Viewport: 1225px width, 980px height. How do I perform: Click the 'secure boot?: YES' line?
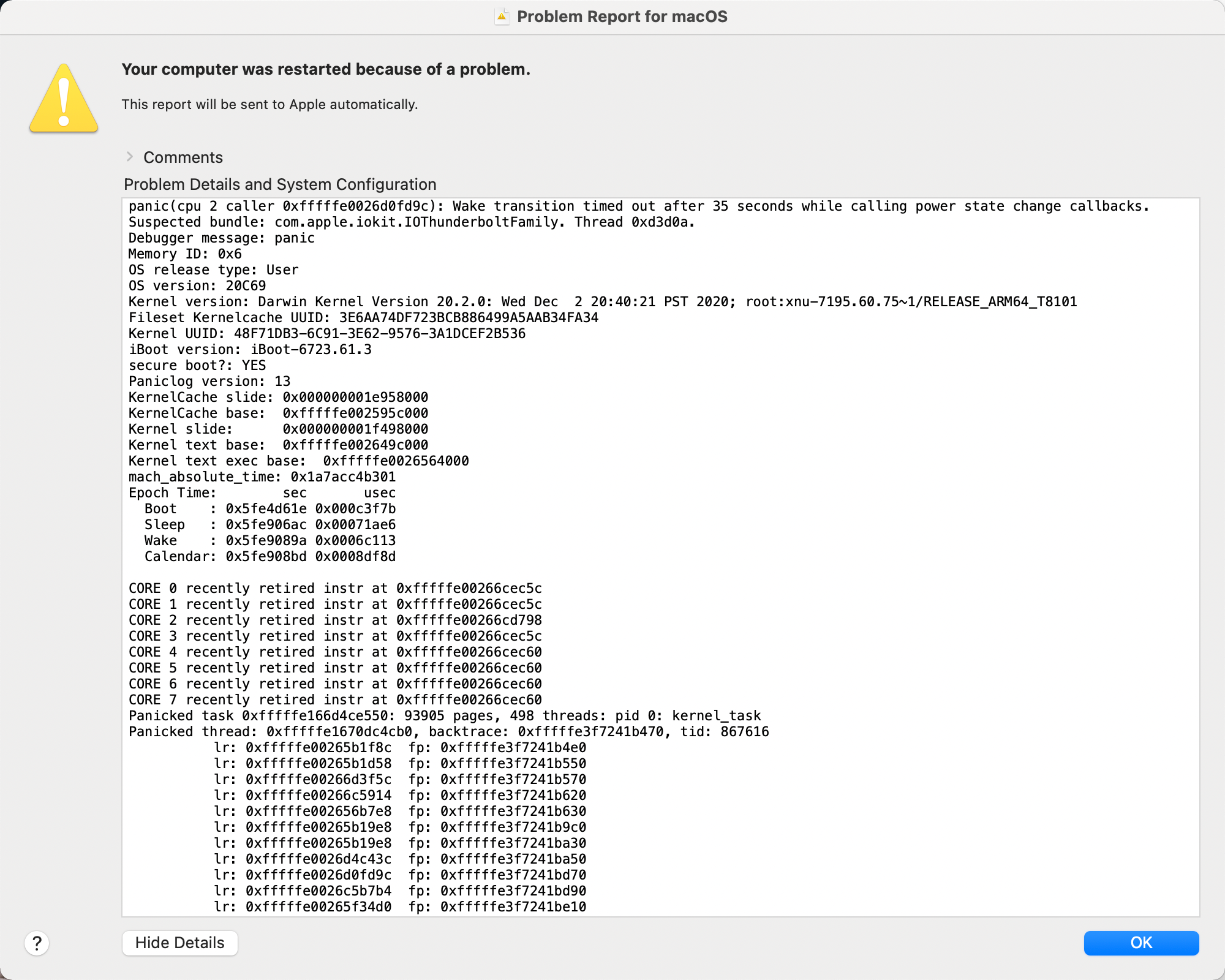197,366
